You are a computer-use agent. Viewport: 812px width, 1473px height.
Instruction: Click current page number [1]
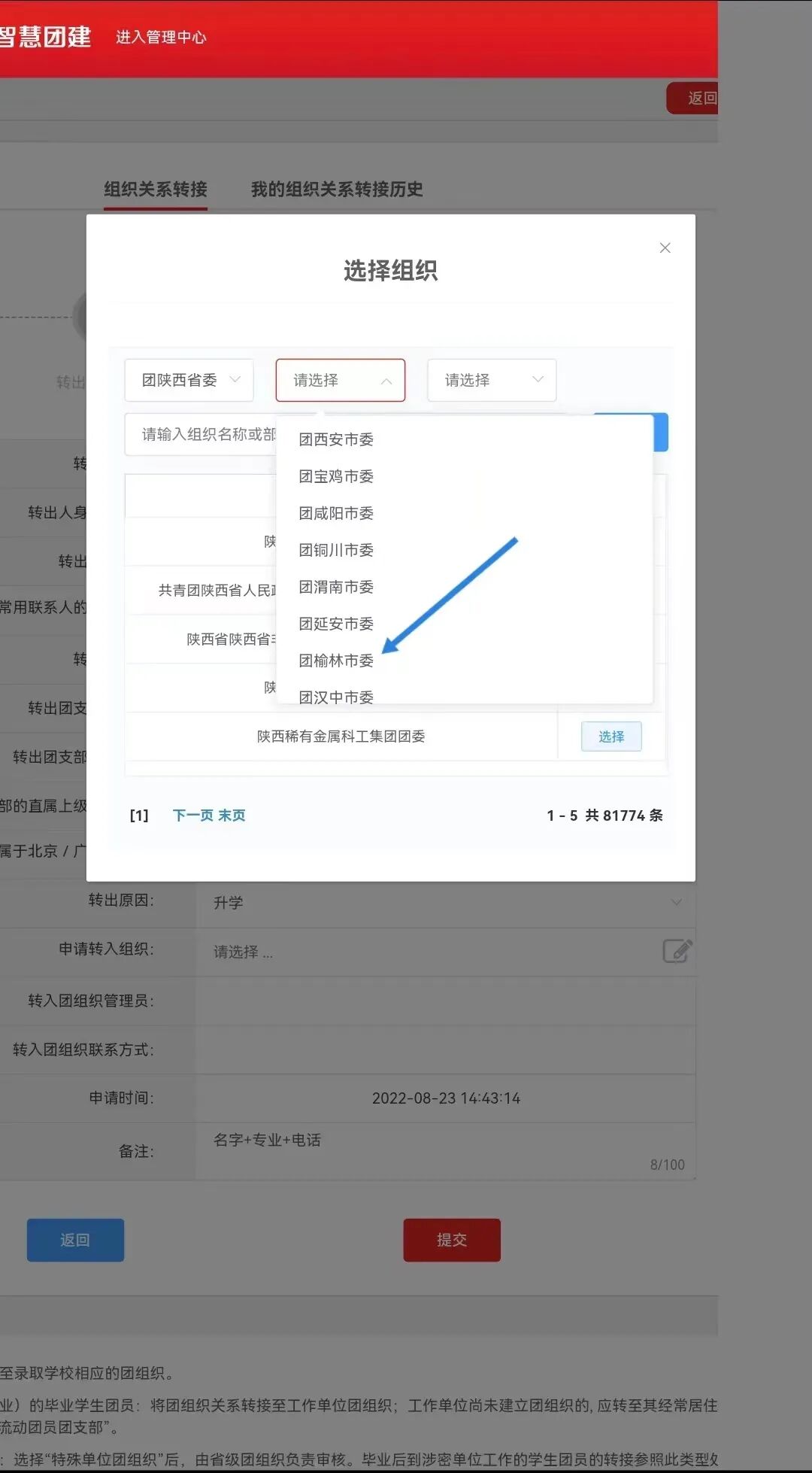click(x=139, y=815)
